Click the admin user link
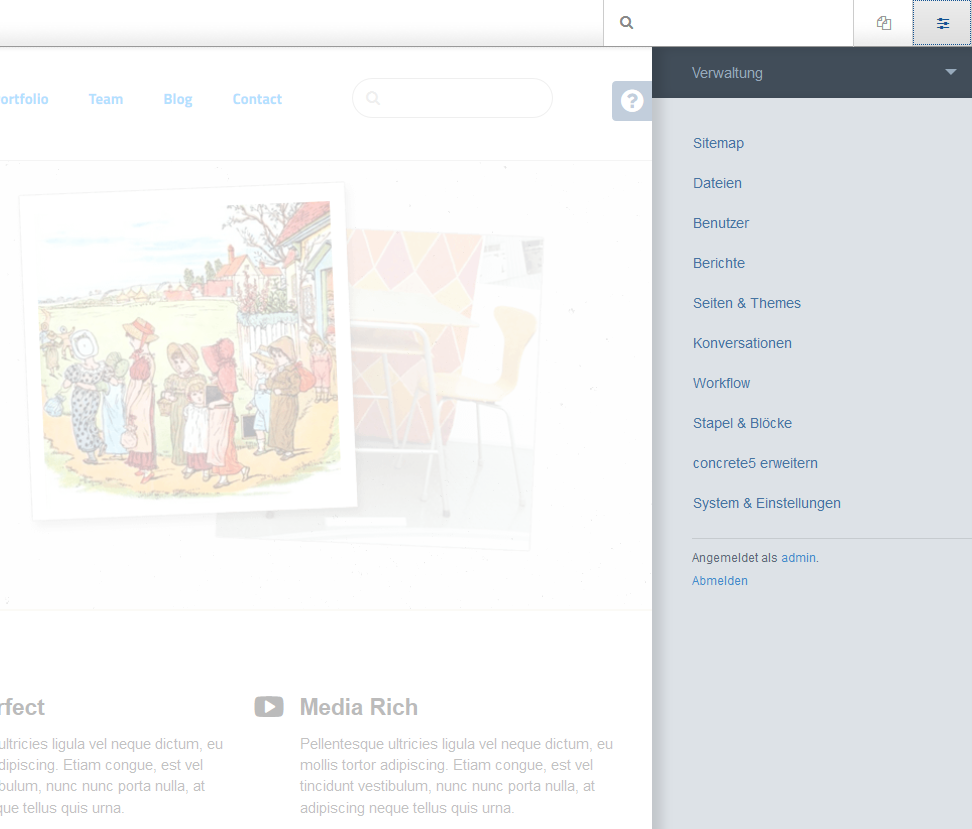Viewport: 972px width, 829px height. click(798, 557)
